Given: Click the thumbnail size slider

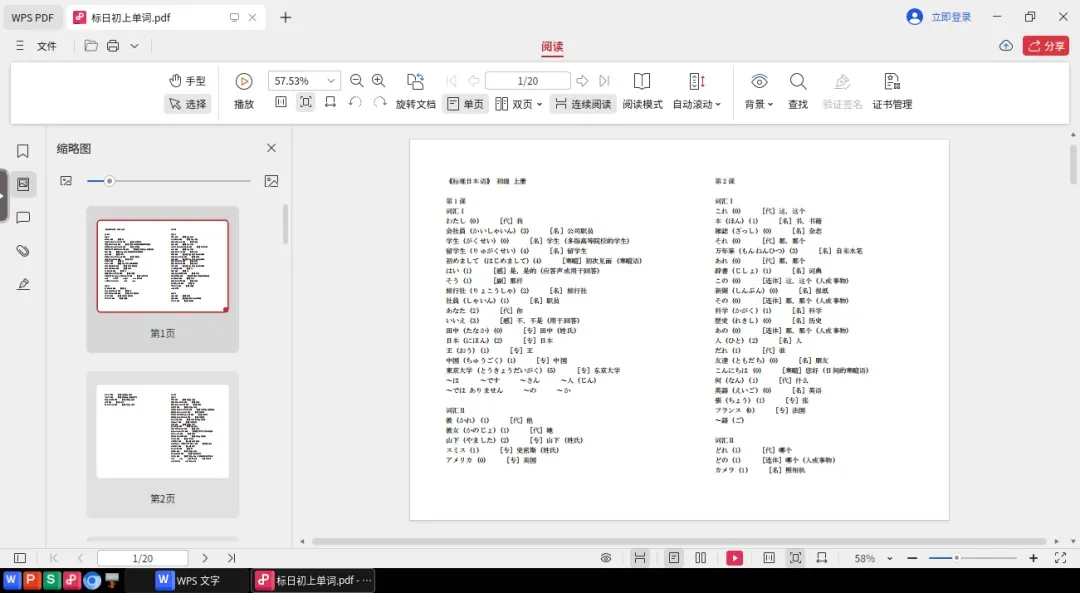Looking at the screenshot, I should click(168, 181).
